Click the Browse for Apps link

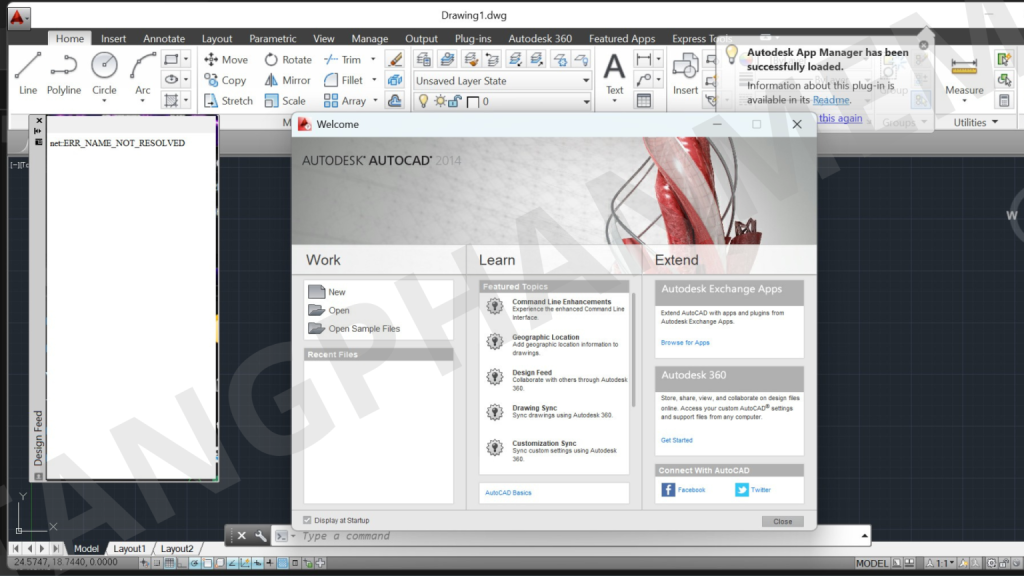[685, 343]
